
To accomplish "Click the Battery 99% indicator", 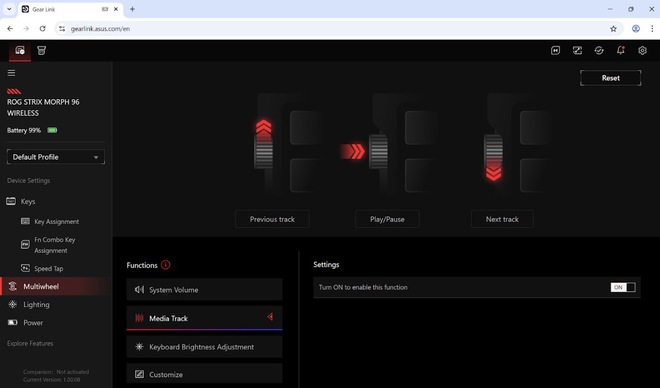I will [32, 130].
